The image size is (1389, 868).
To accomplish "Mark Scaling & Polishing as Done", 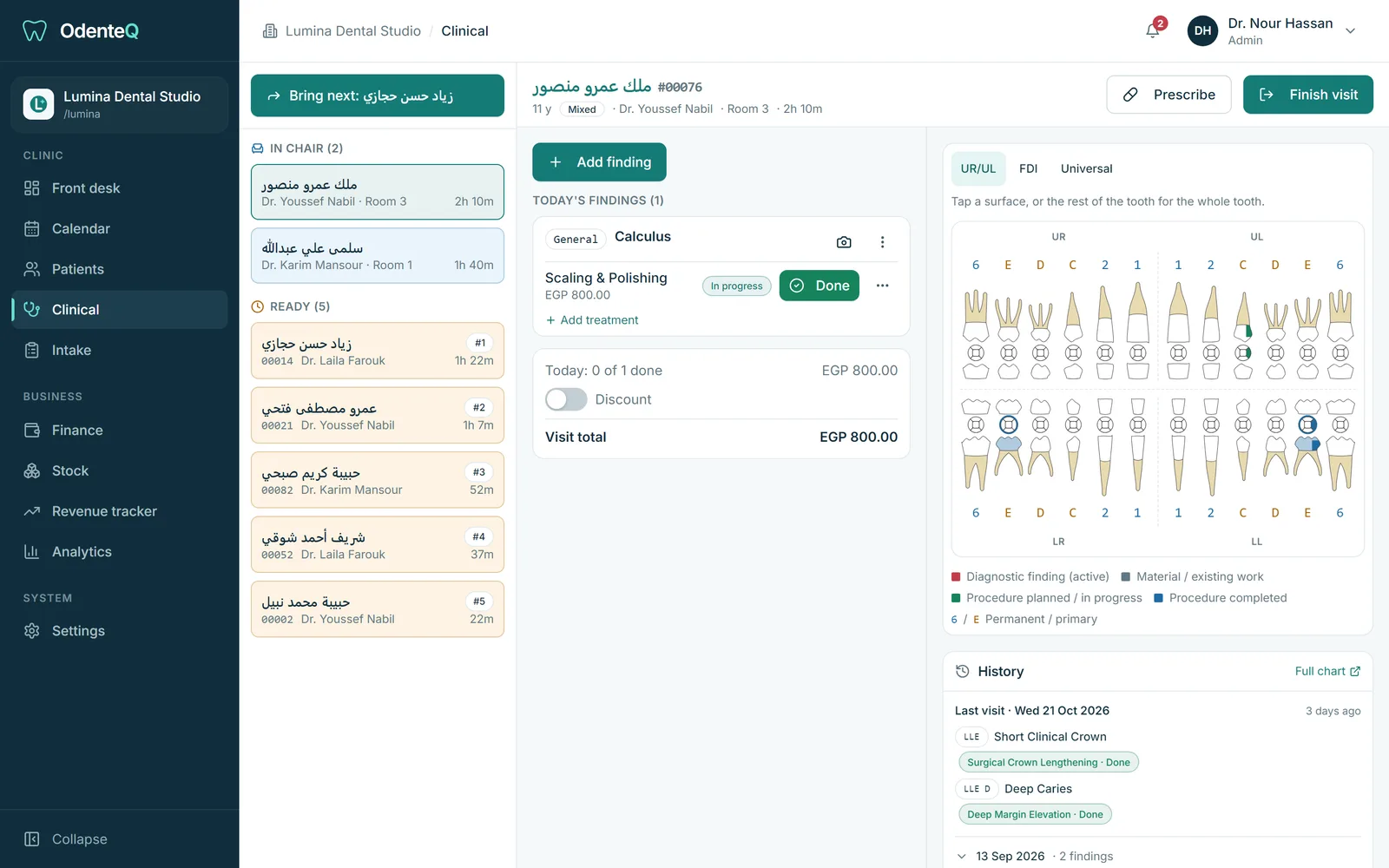I will click(x=820, y=286).
